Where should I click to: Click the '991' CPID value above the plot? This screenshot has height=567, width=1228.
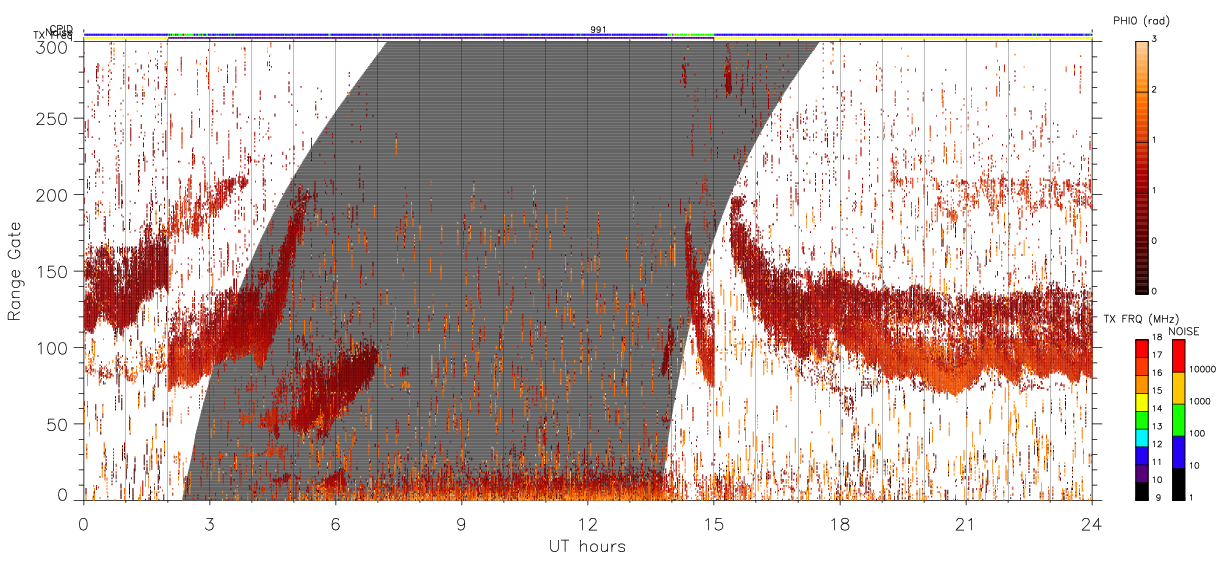(x=598, y=29)
